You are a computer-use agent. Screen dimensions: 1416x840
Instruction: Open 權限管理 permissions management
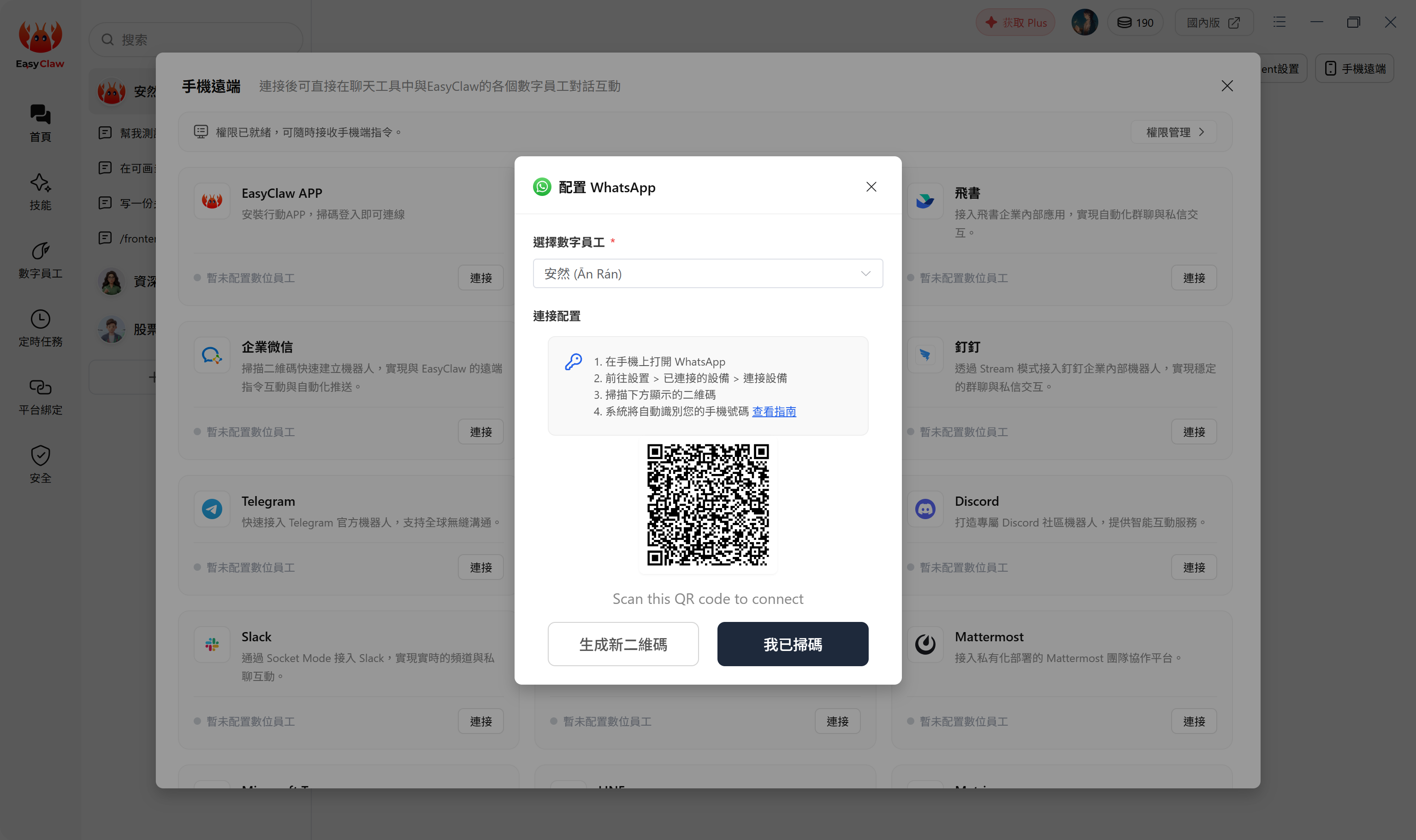[x=1174, y=132]
